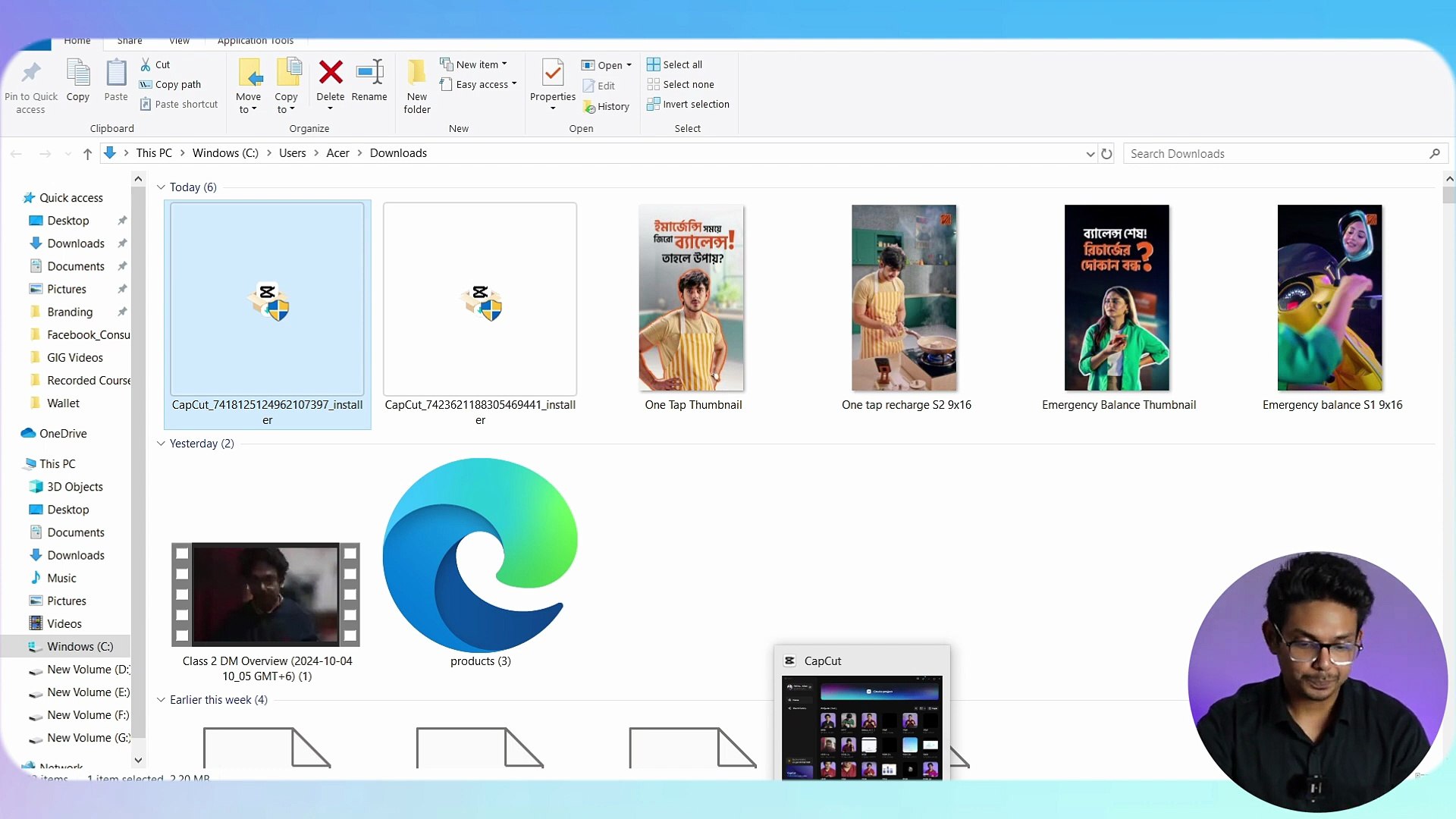This screenshot has width=1456, height=819.
Task: Click Downloads in the breadcrumb path
Action: pyautogui.click(x=398, y=152)
